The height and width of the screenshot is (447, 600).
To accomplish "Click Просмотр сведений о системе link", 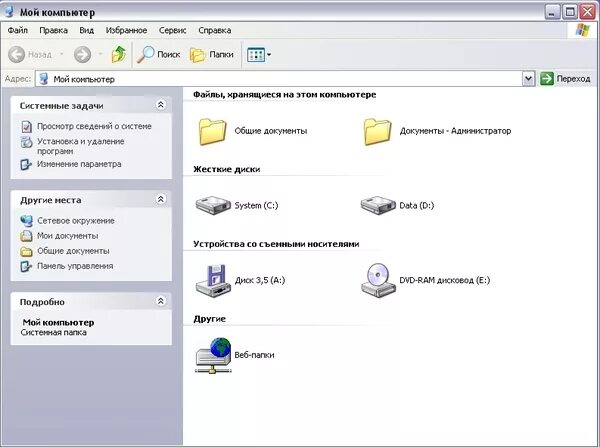I will coord(94,126).
